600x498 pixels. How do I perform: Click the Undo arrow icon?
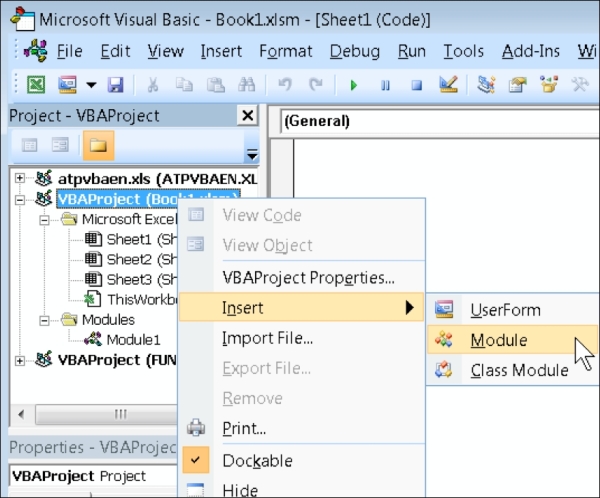pos(285,85)
